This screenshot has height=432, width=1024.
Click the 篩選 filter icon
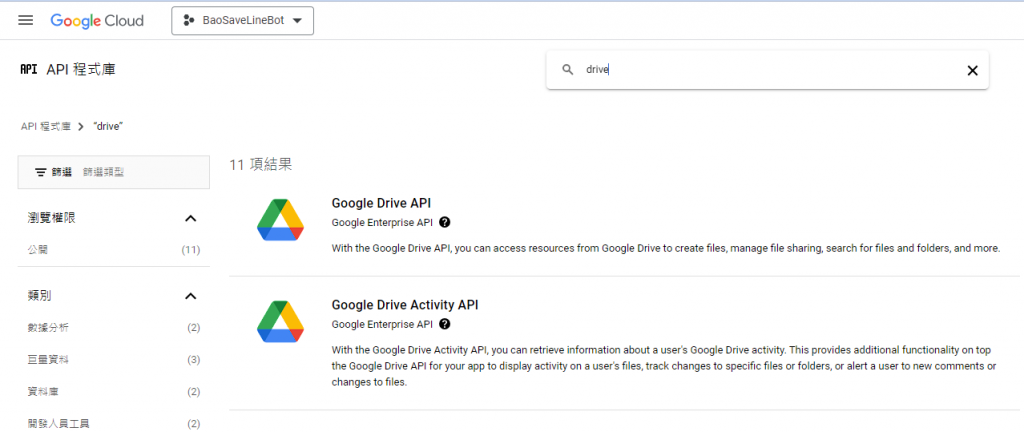coord(40,172)
